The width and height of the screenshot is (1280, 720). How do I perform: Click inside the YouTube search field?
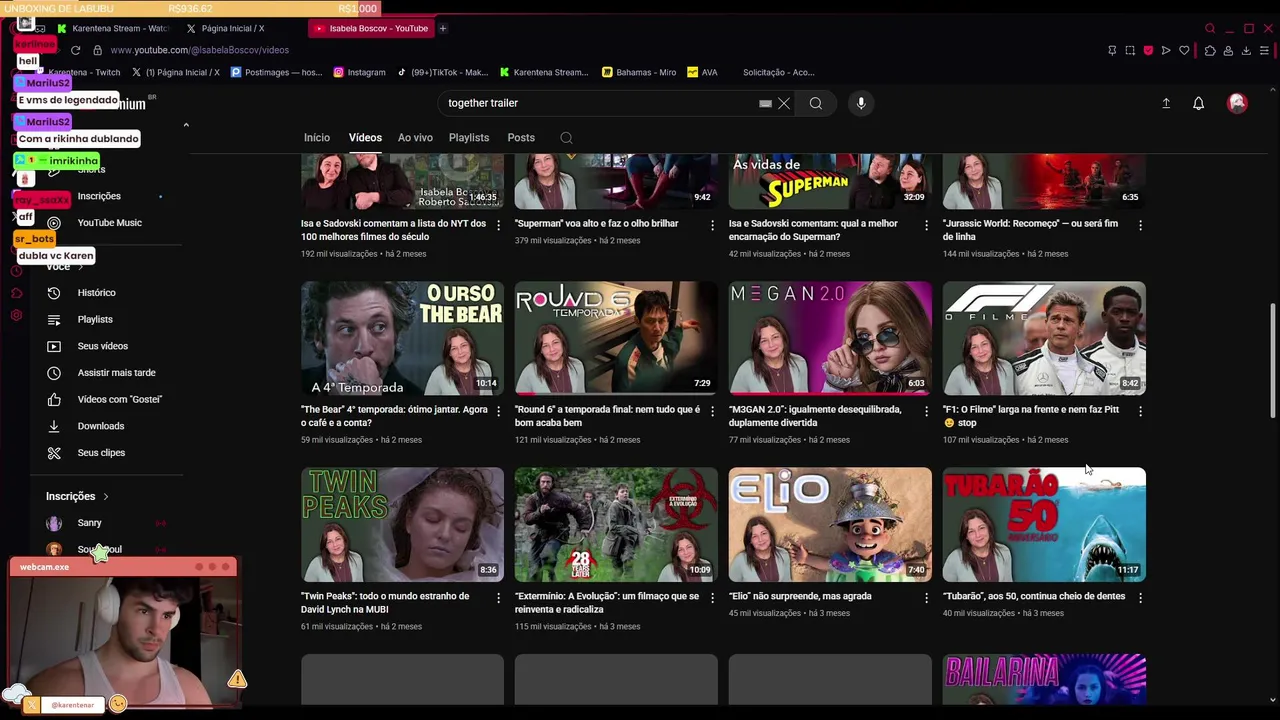[600, 103]
